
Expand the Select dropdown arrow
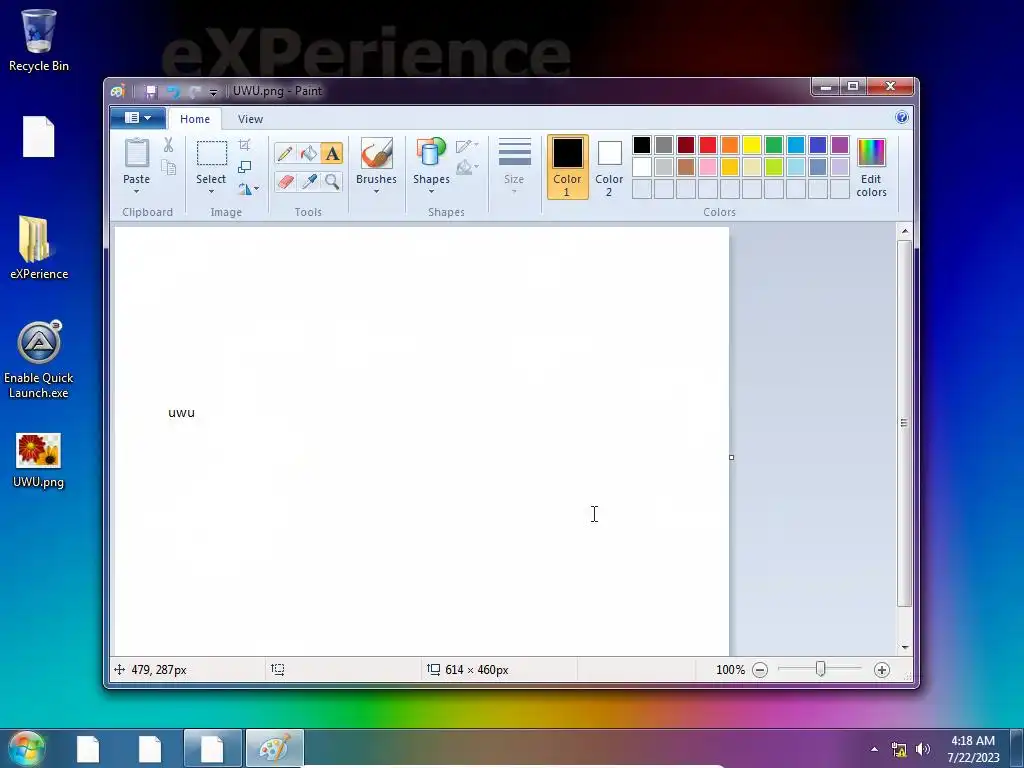[x=211, y=191]
